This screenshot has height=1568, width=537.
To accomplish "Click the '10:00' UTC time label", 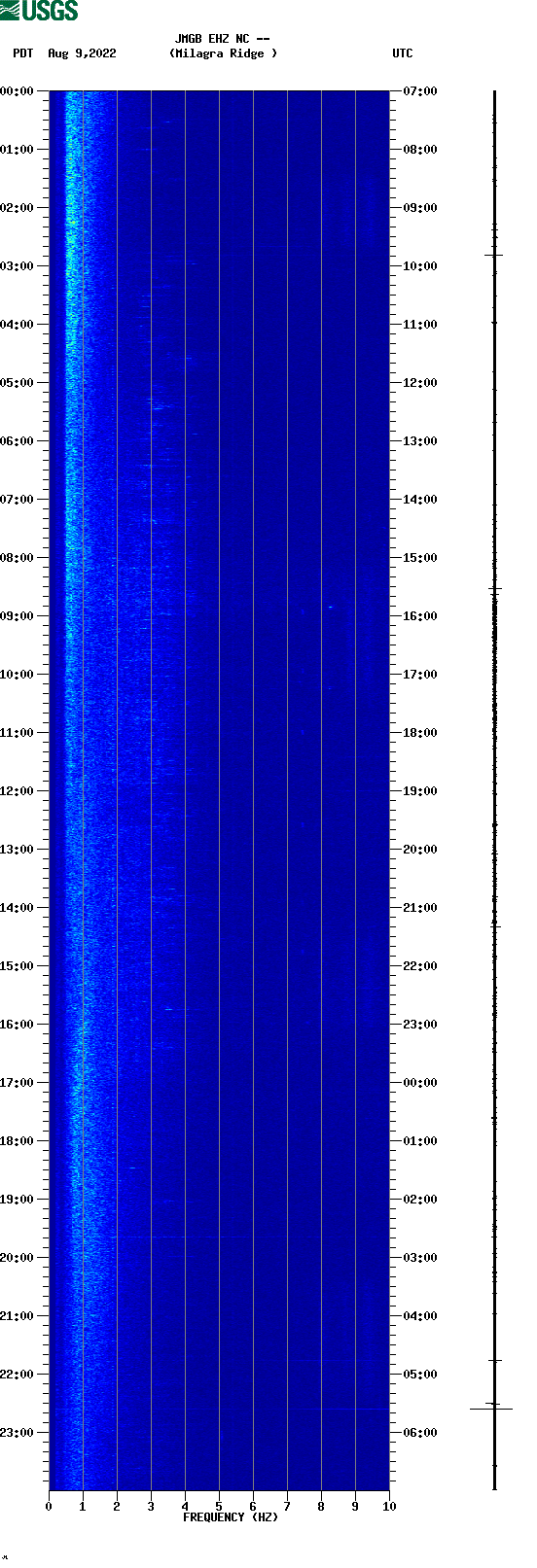I will pyautogui.click(x=420, y=266).
